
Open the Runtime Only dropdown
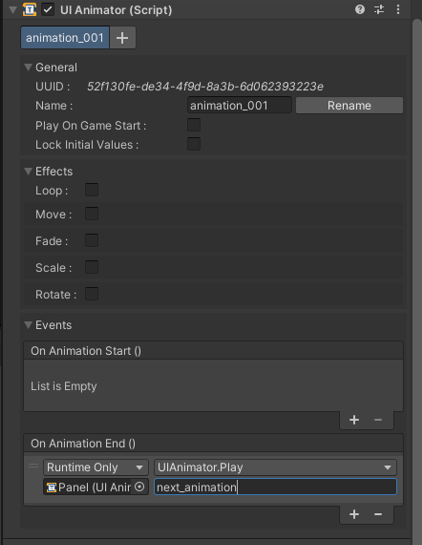pos(96,467)
